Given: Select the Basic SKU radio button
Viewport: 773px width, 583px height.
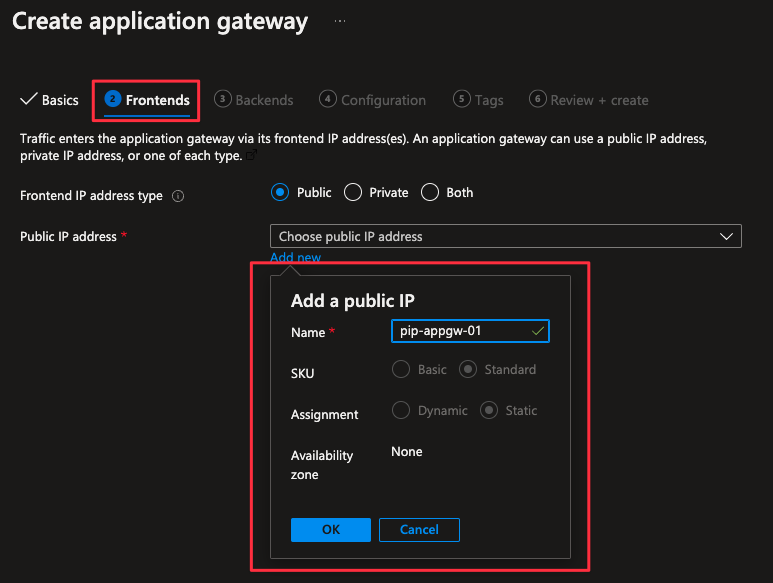Looking at the screenshot, I should click(x=401, y=369).
